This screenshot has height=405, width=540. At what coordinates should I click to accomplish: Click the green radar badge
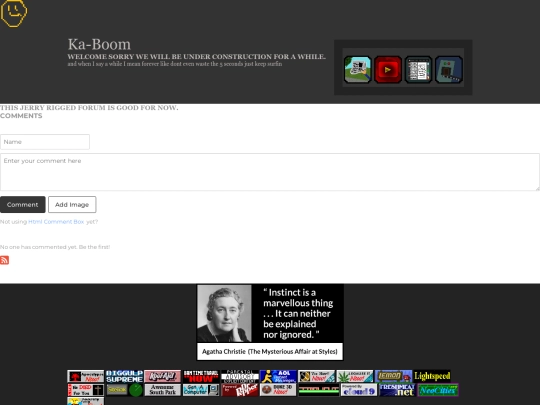(124, 390)
